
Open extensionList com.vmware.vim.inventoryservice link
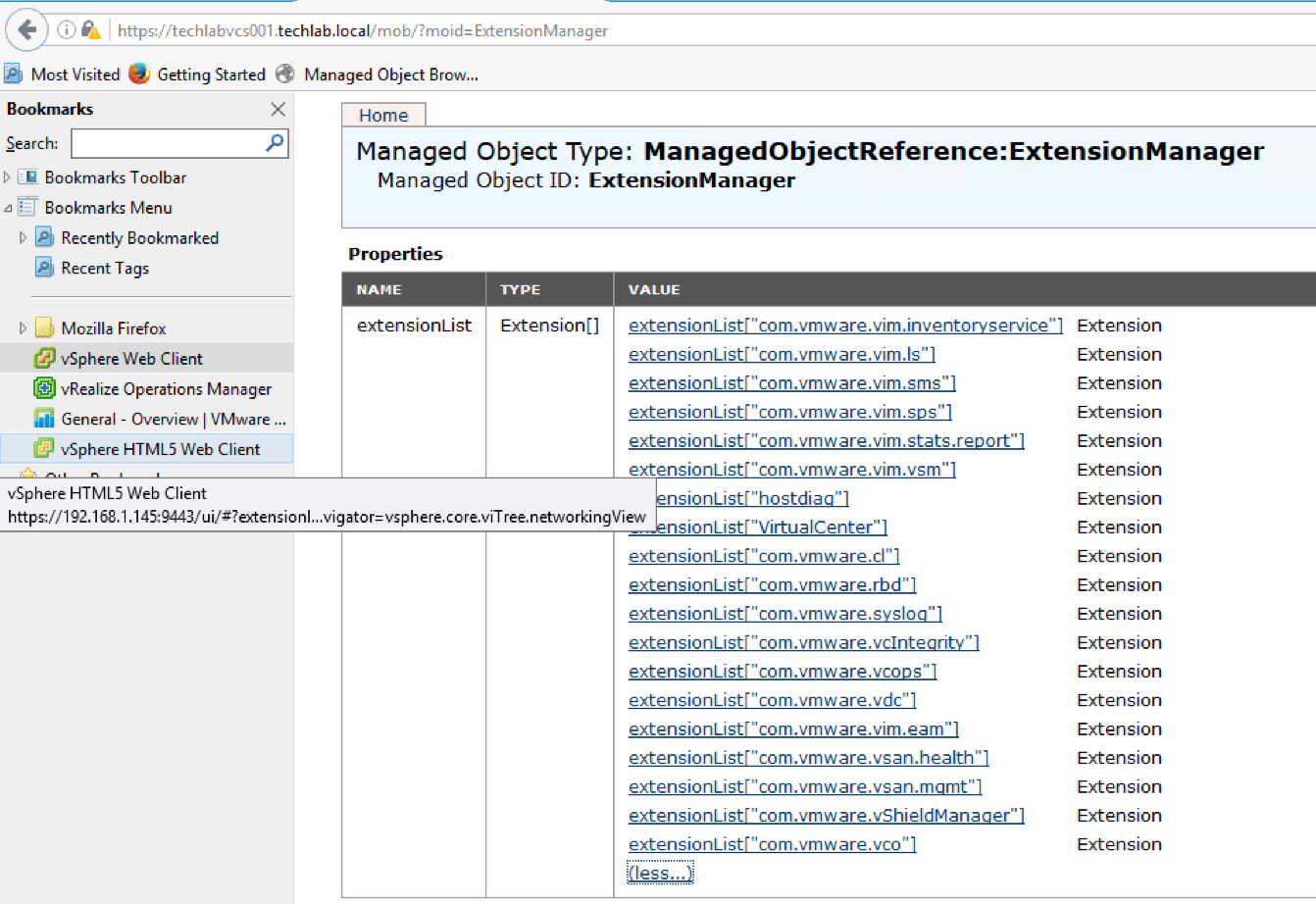point(845,326)
